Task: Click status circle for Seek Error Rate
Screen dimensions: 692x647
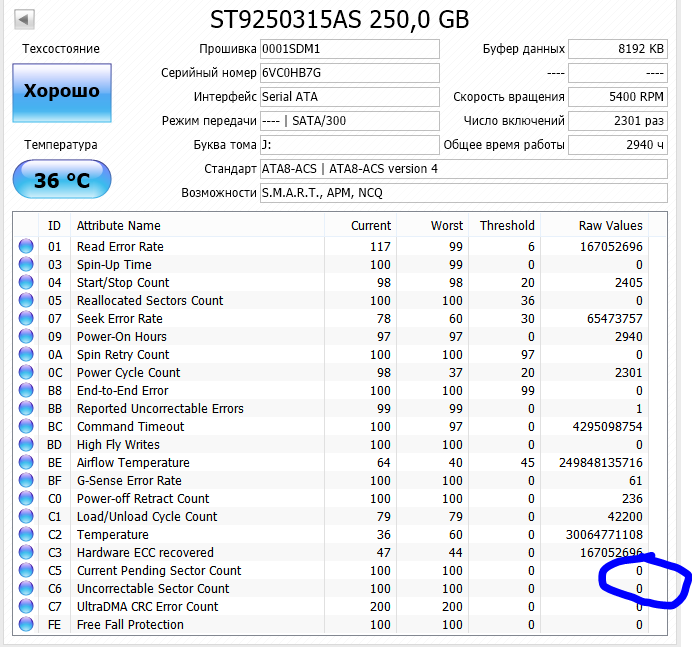Action: (x=26, y=318)
